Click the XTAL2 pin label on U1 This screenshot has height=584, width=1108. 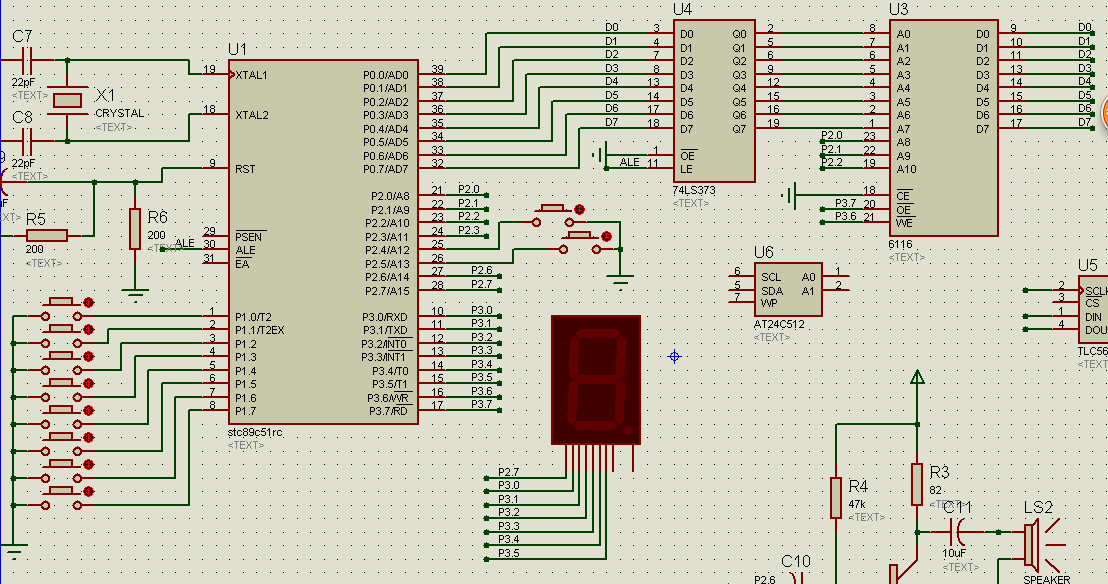(x=252, y=115)
